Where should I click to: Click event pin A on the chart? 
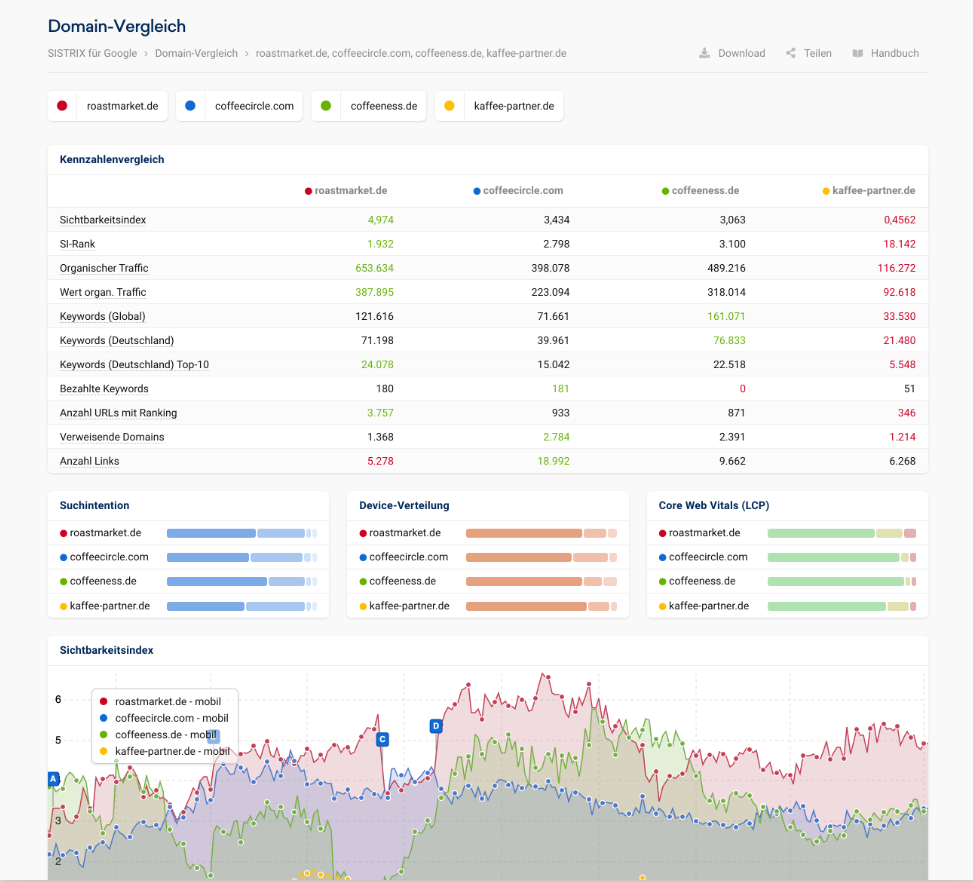(x=54, y=778)
